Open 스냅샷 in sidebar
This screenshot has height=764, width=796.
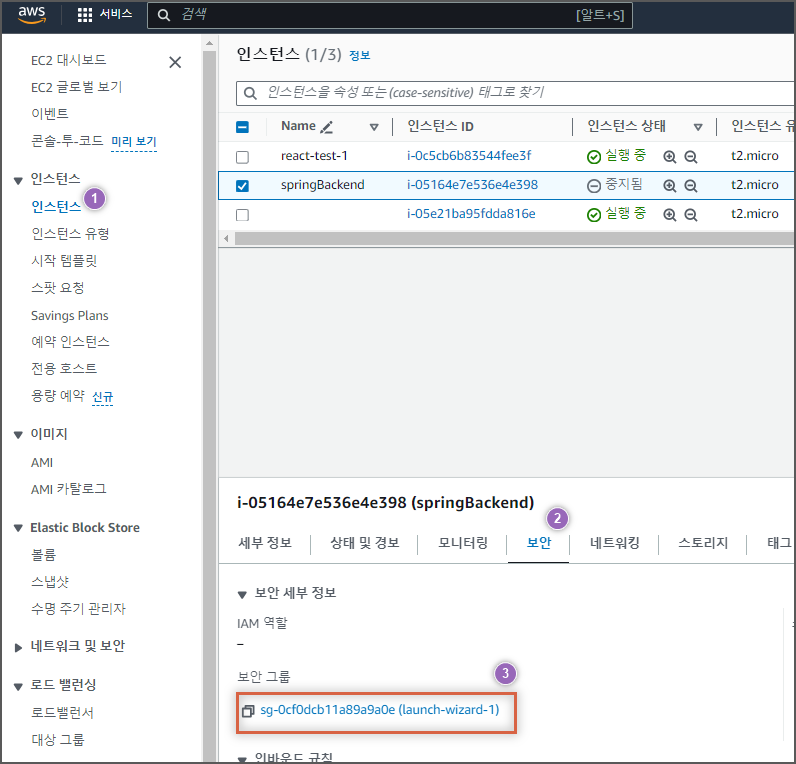click(50, 582)
